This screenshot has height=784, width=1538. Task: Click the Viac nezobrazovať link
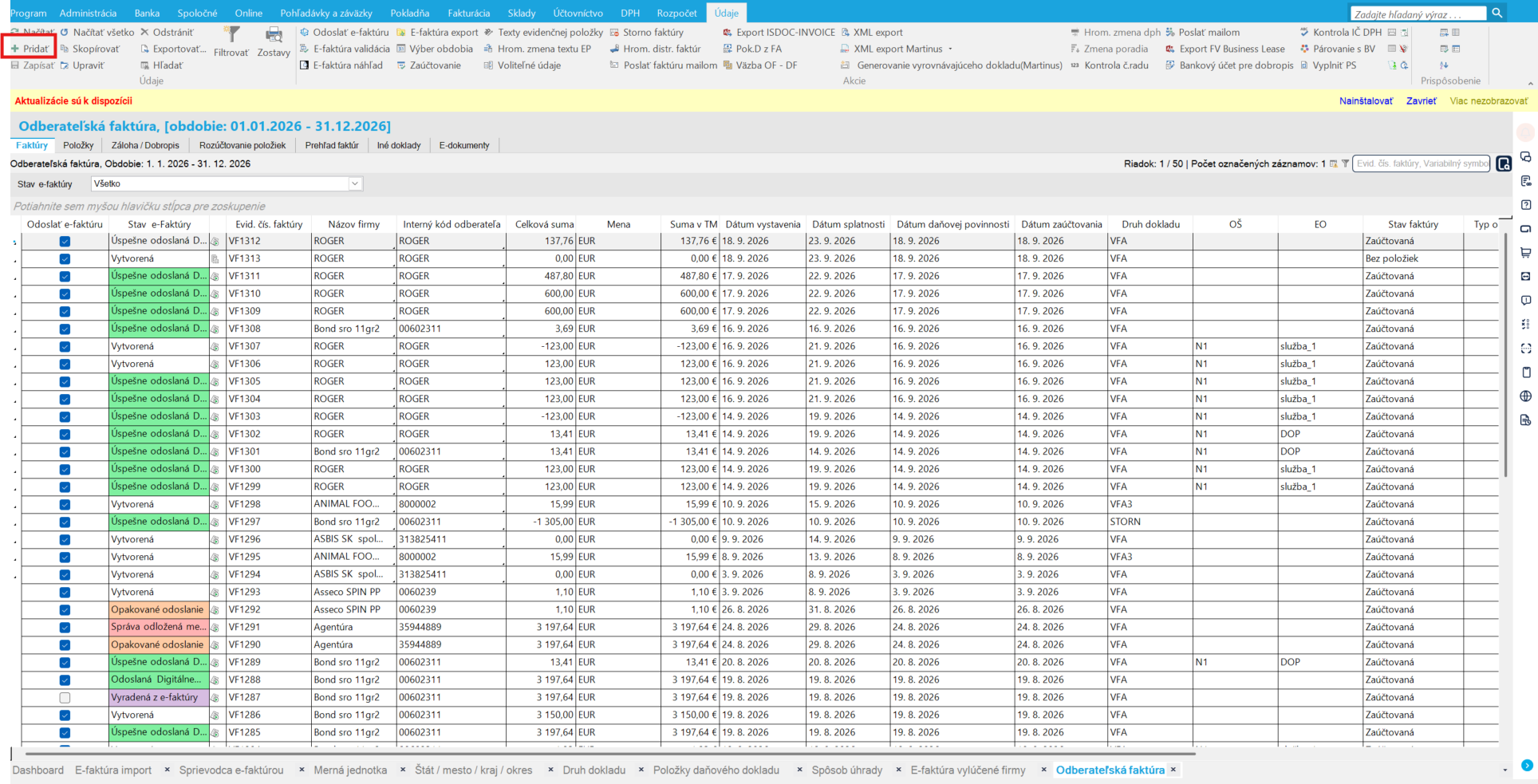[1489, 101]
